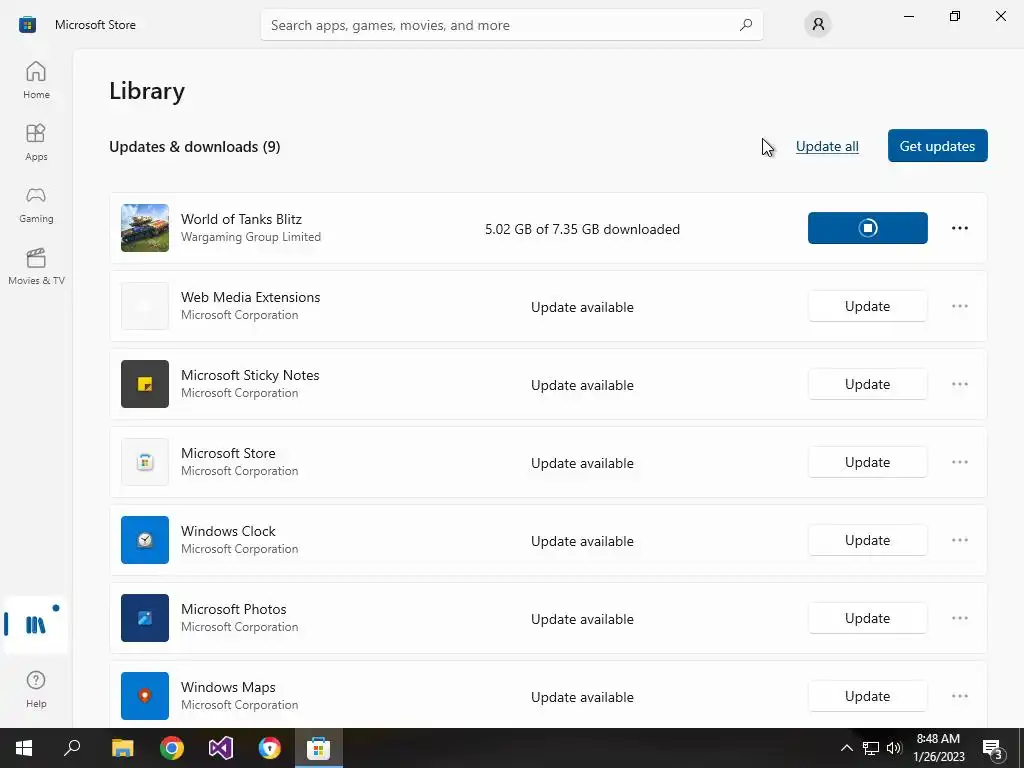Open the World of Tanks Blitz title
The width and height of the screenshot is (1024, 768).
tap(241, 219)
